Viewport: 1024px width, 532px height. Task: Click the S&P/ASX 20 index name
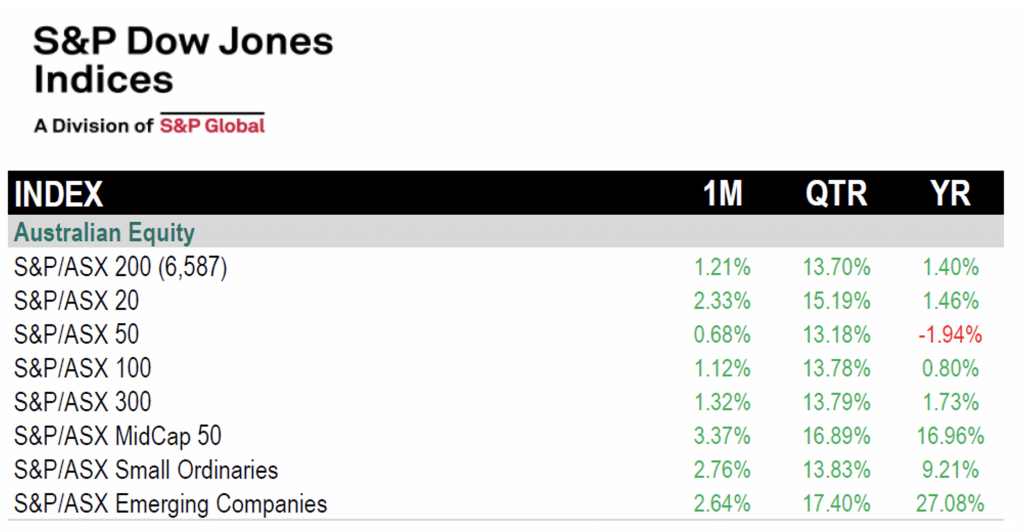coord(76,301)
